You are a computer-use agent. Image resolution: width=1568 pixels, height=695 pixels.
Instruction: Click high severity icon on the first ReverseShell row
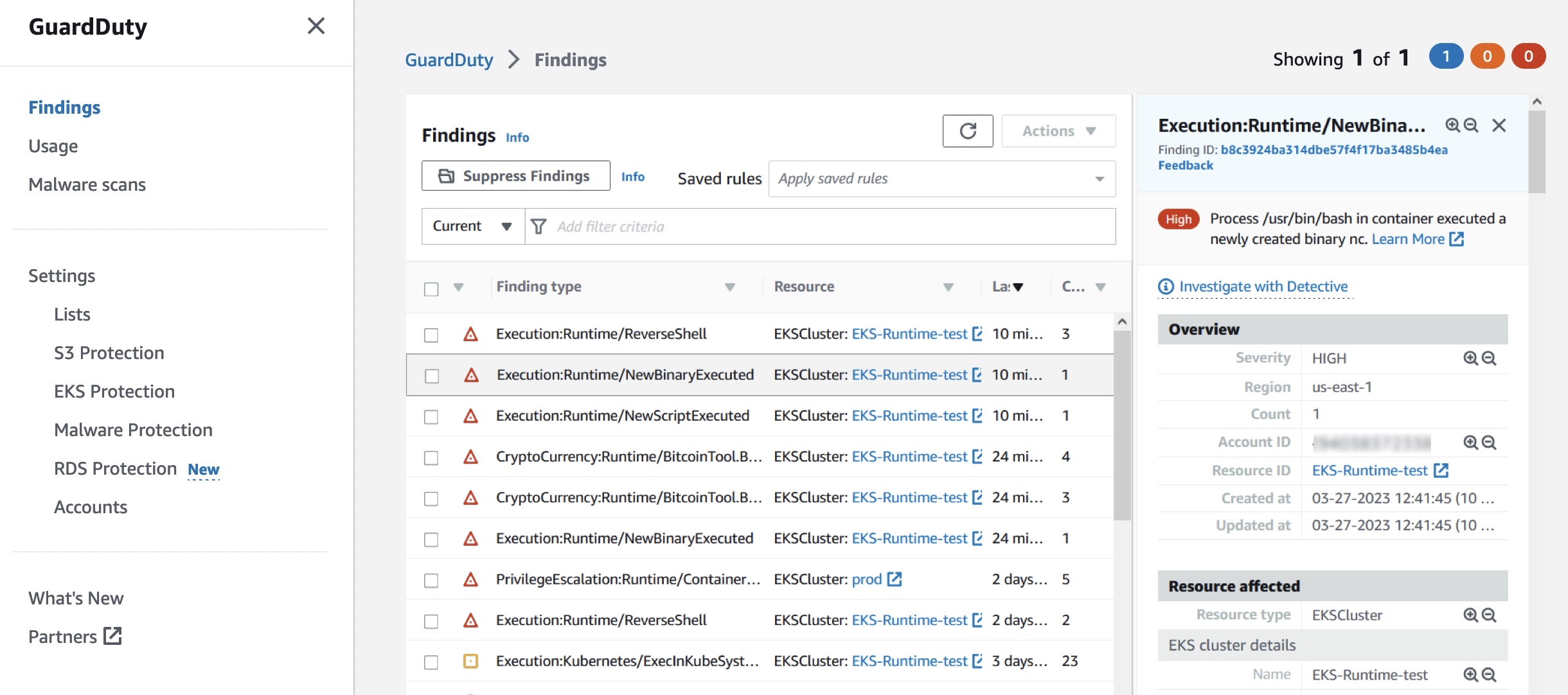(471, 334)
